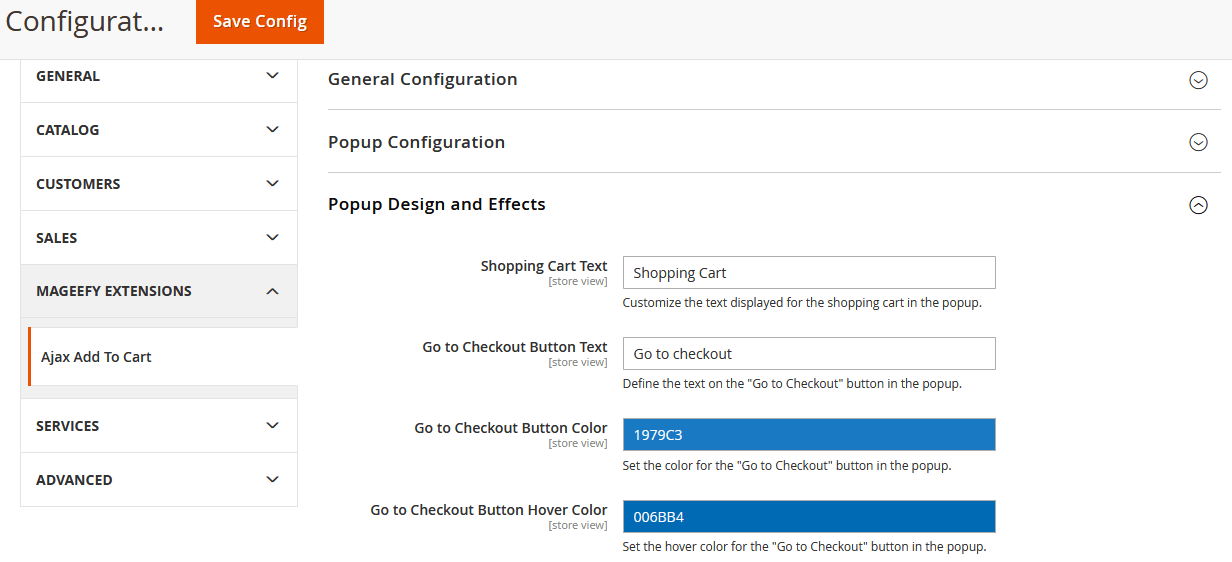Click the Shopping Cart Text field label
Viewport: 1232px width, 562px height.
[x=544, y=266]
